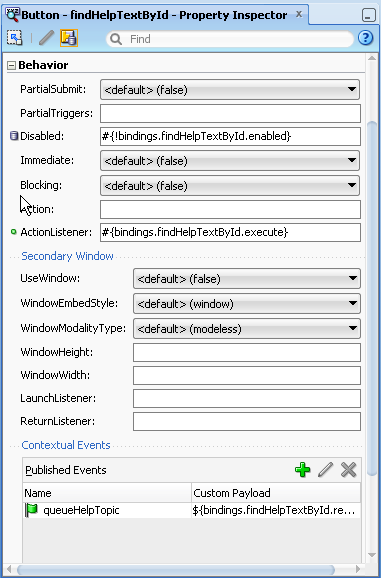This screenshot has width=381, height=578.
Task: Click the pencil edit toolbar icon
Action: (46, 38)
